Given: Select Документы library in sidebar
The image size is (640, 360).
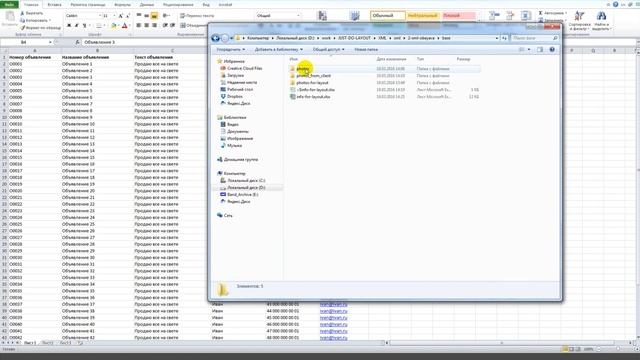Looking at the screenshot, I should pyautogui.click(x=238, y=131).
